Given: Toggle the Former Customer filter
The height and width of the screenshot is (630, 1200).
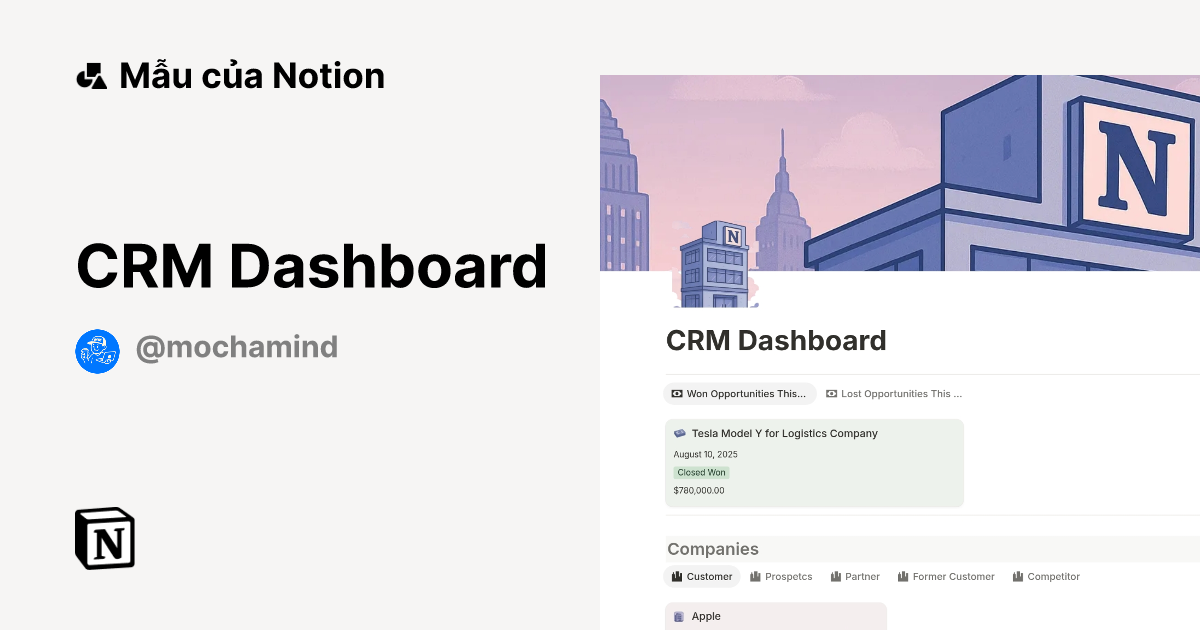Looking at the screenshot, I should [x=946, y=576].
